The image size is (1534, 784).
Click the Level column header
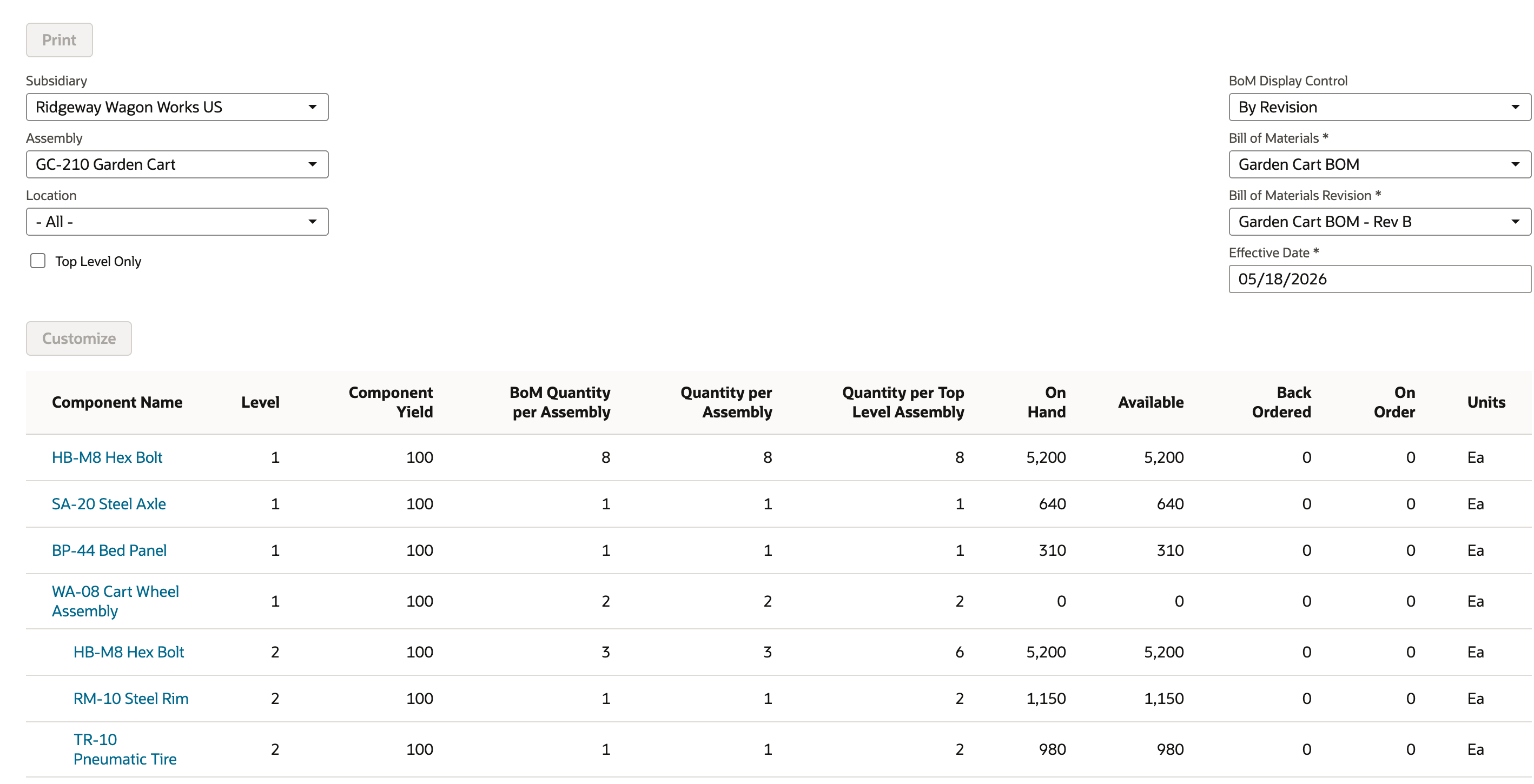(260, 402)
